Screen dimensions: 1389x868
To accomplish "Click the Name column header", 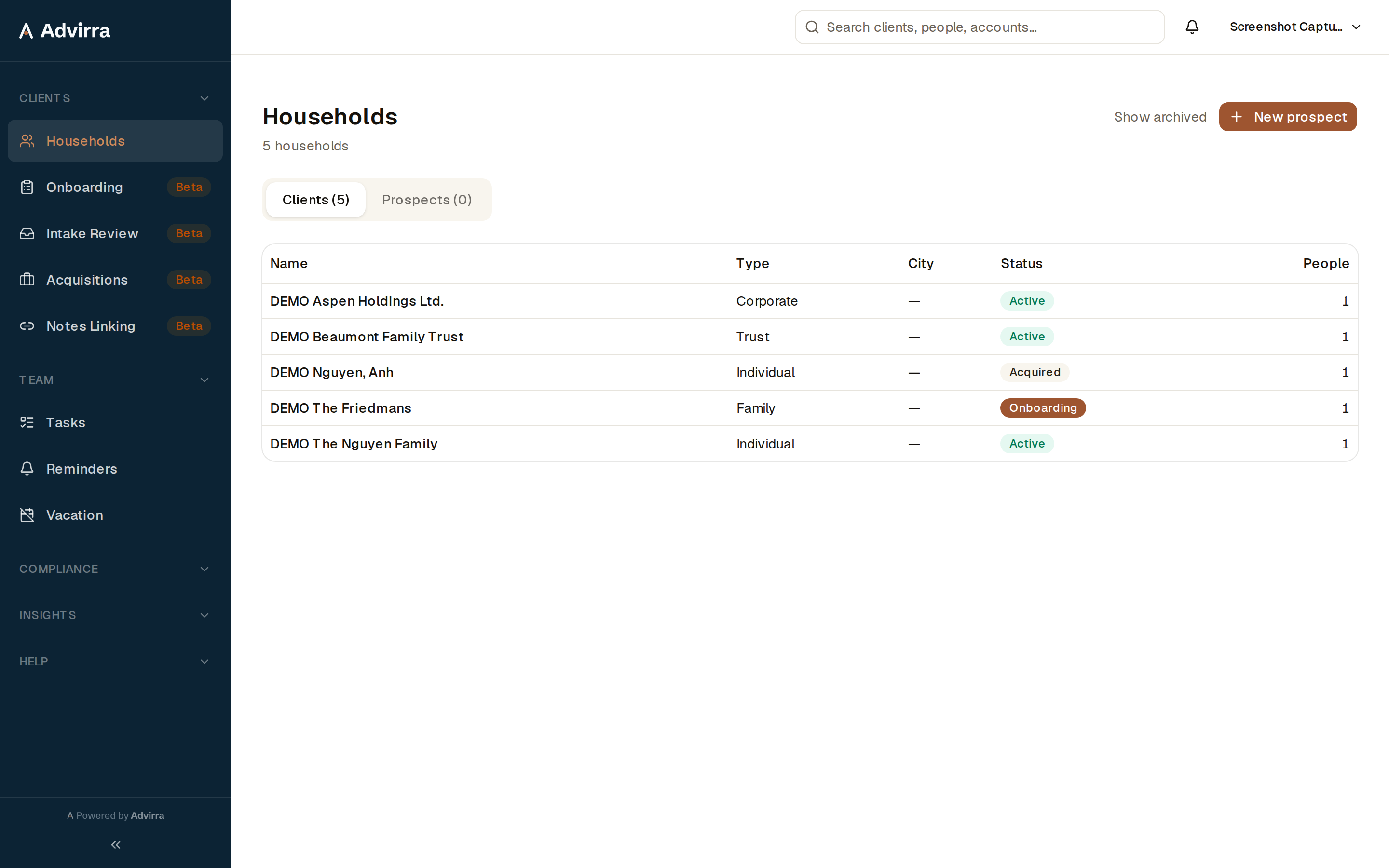I will tap(289, 263).
